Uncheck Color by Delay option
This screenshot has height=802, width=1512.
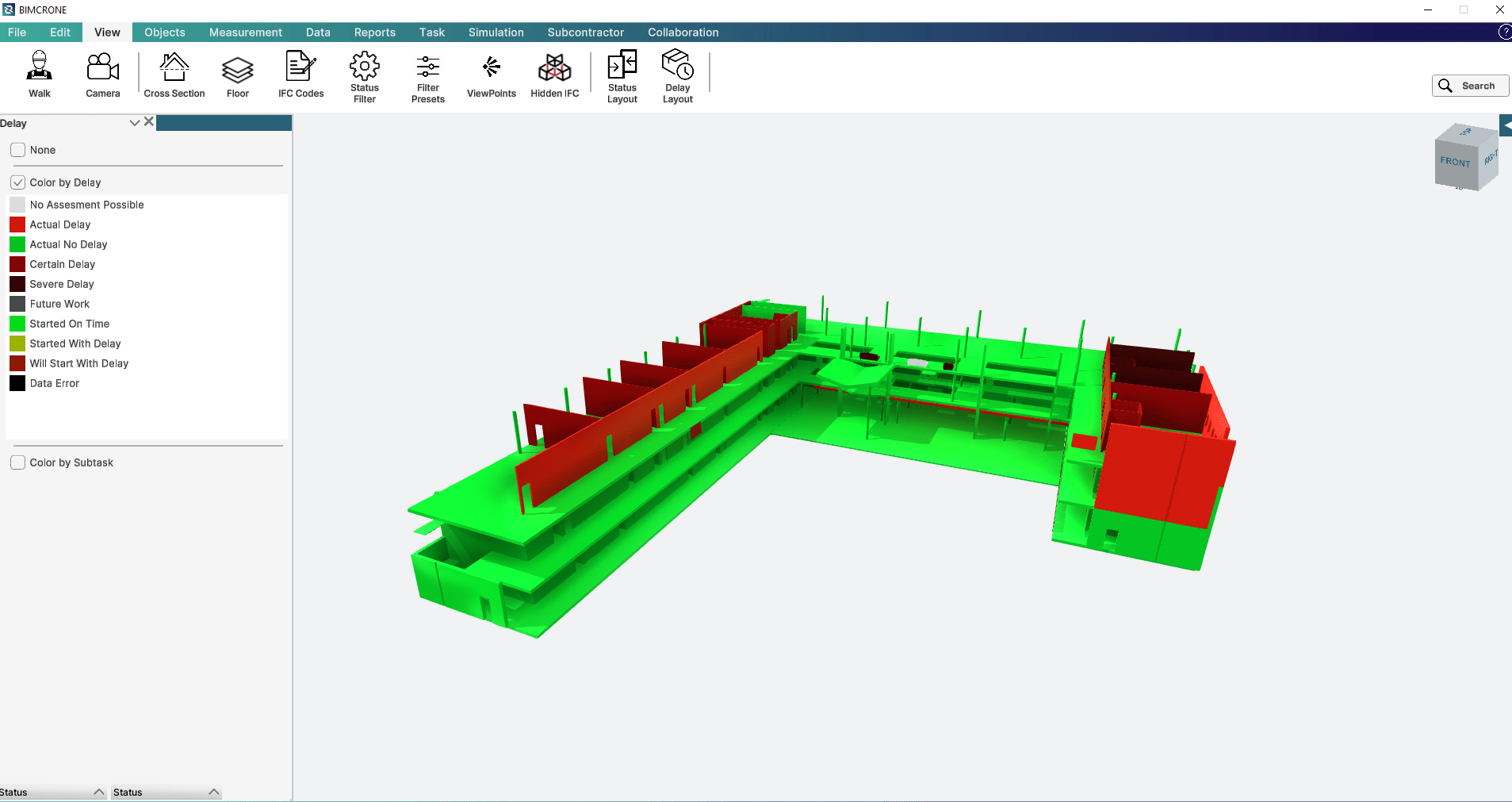[18, 182]
